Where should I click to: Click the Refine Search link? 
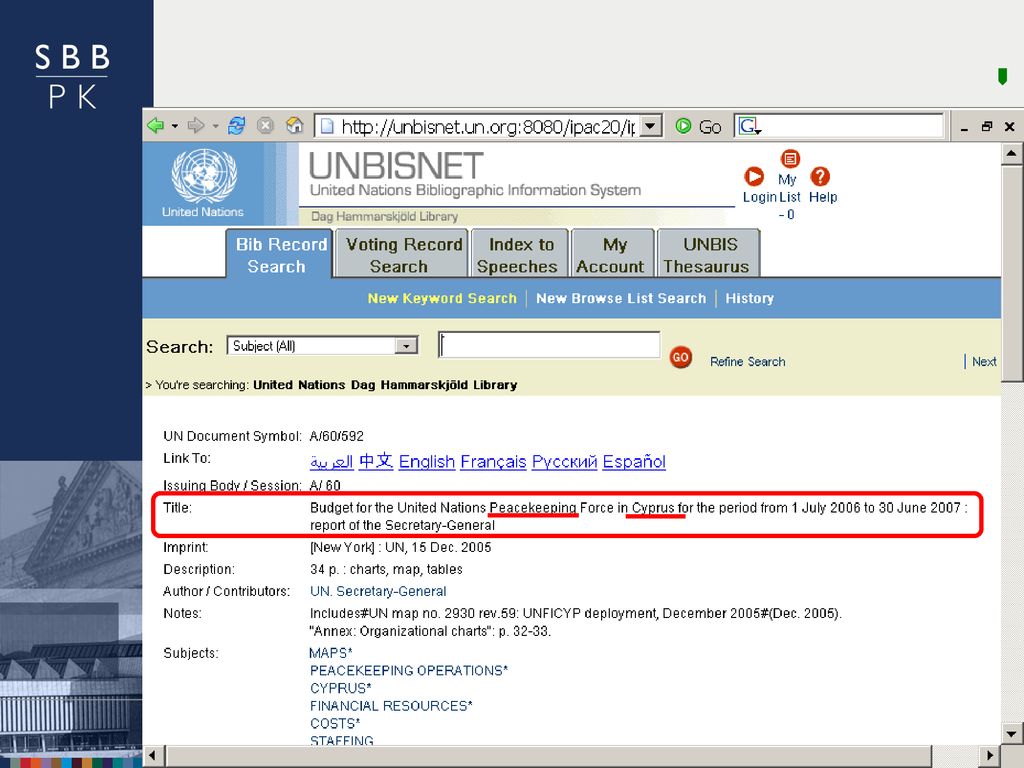(748, 362)
